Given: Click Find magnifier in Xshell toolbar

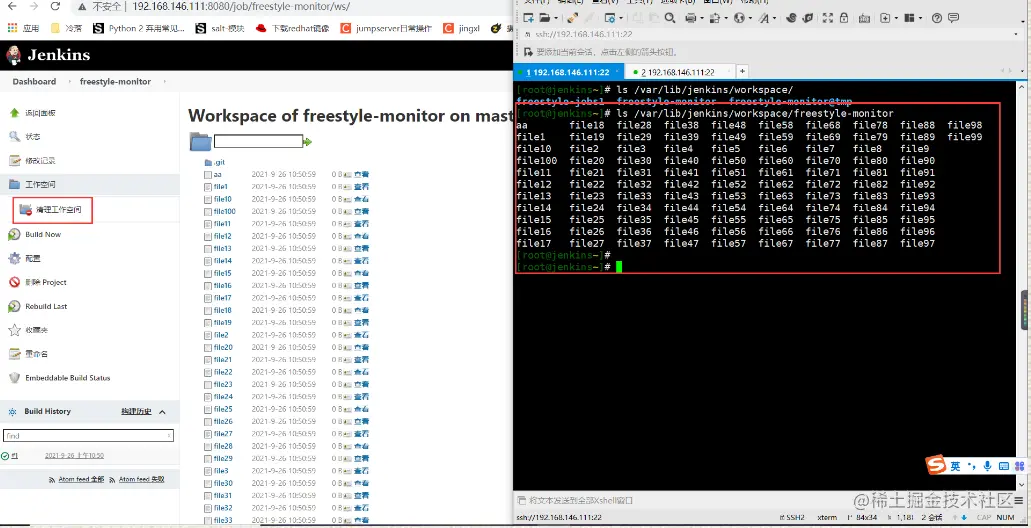Looking at the screenshot, I should [x=669, y=18].
